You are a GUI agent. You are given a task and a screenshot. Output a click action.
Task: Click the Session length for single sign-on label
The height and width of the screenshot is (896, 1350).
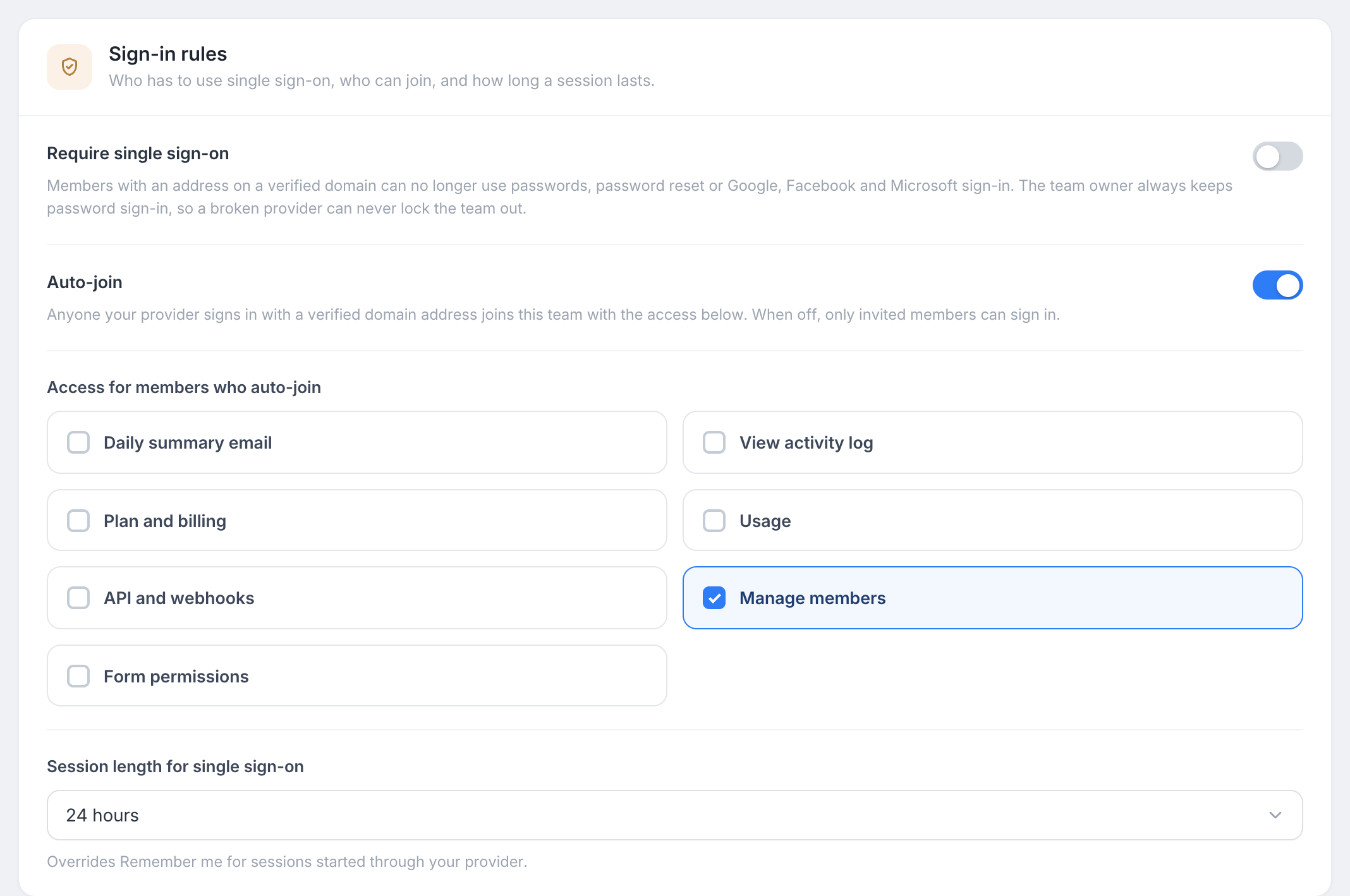[175, 766]
